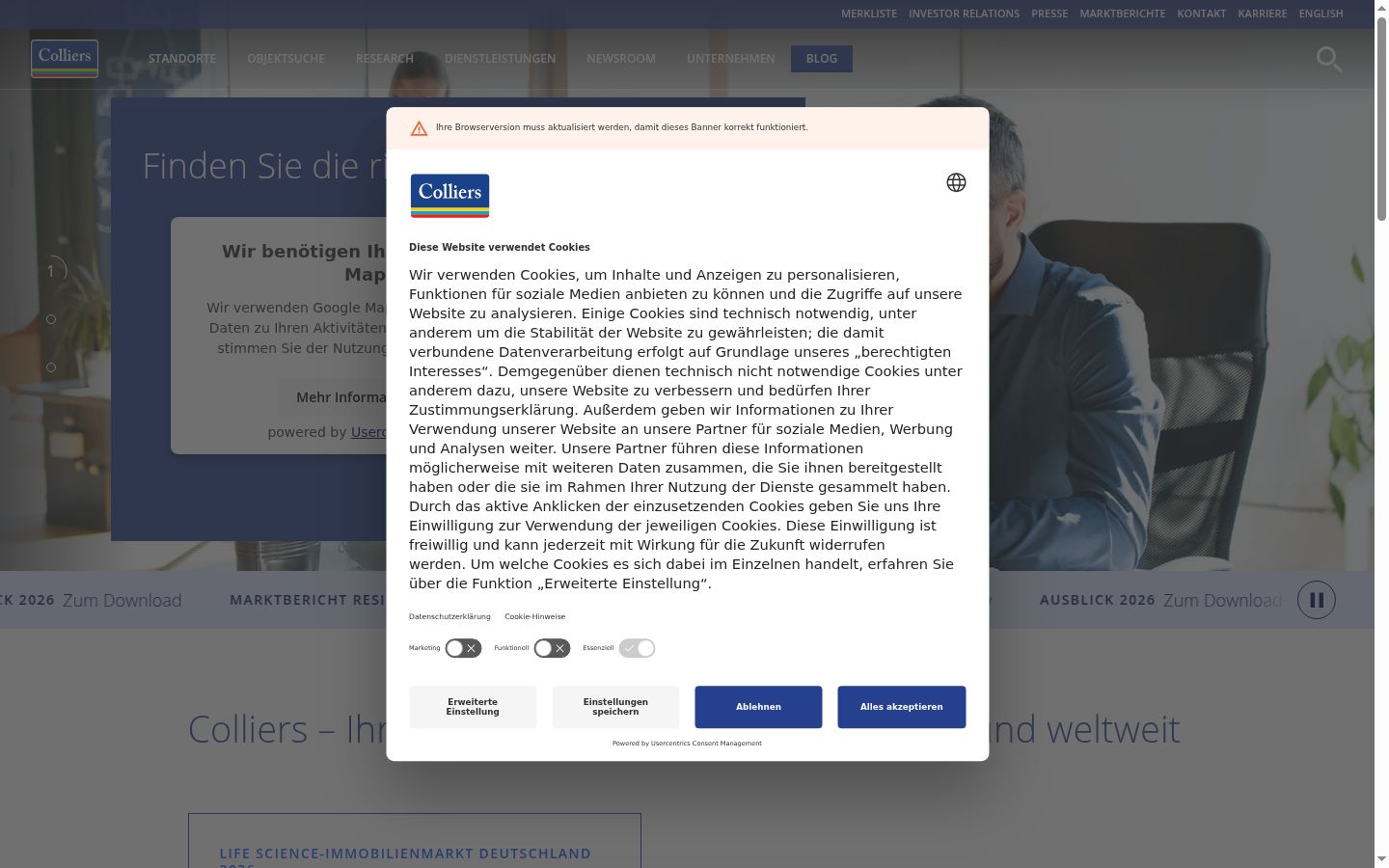The image size is (1389, 868).
Task: Click Colliers logo in site header
Action: (65, 58)
